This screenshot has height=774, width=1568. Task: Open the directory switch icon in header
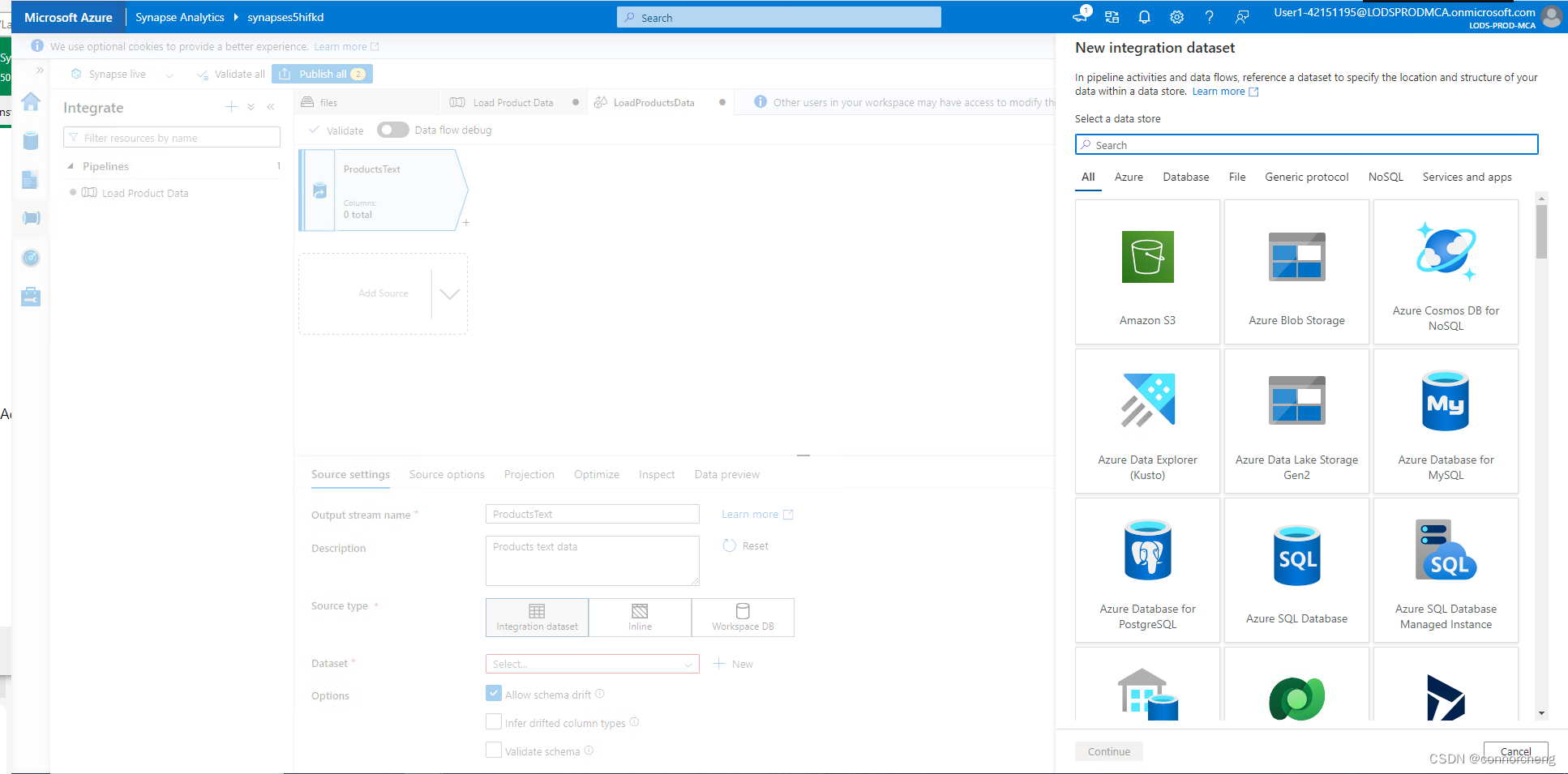(x=1112, y=17)
